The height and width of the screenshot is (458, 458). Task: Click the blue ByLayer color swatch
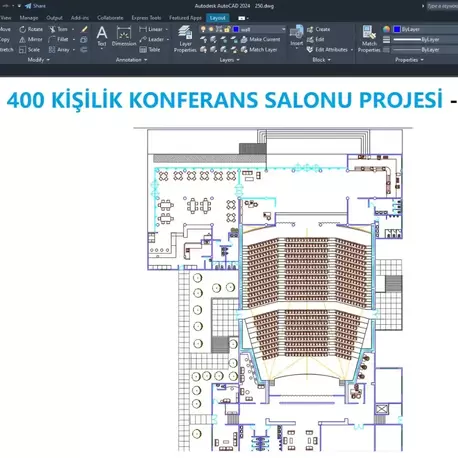click(x=397, y=29)
